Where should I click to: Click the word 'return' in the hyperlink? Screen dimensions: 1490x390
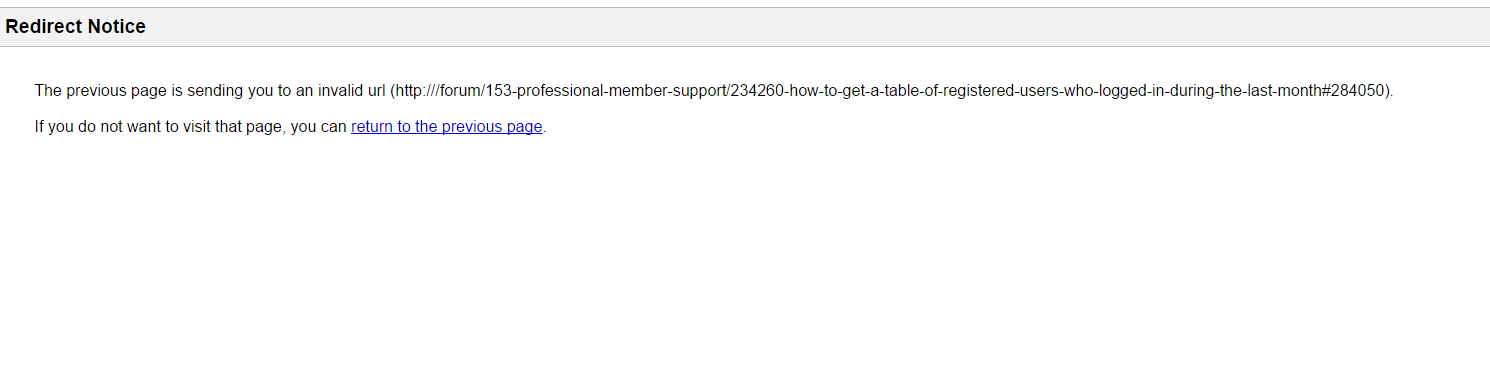373,127
